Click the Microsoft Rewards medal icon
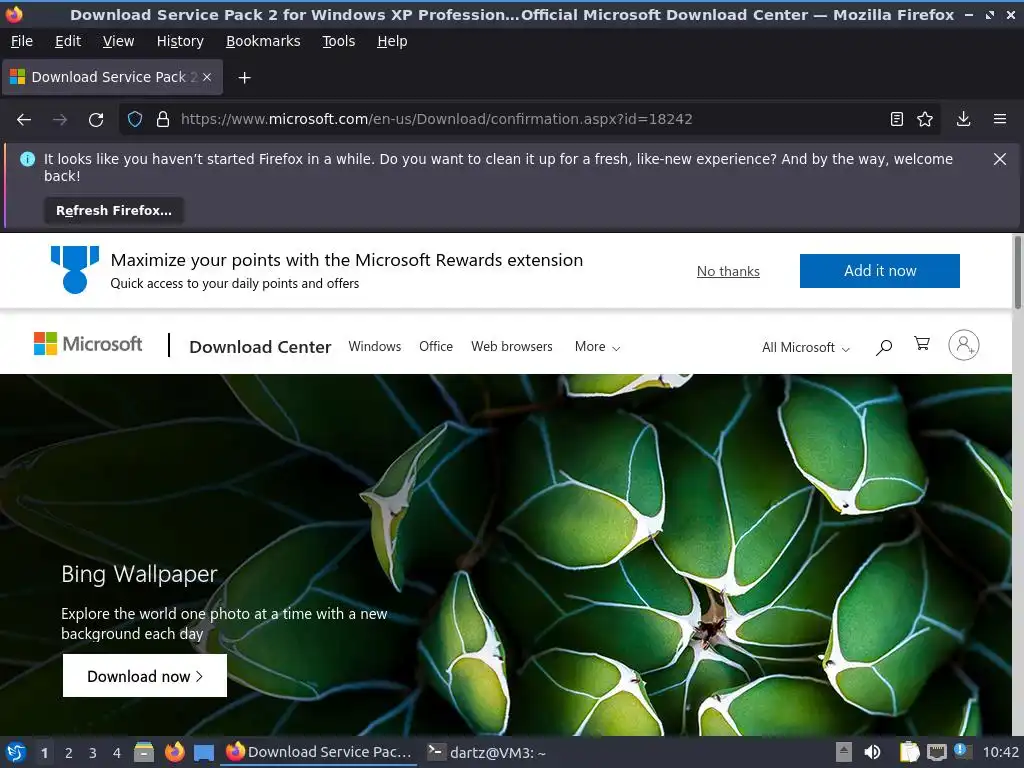 pyautogui.click(x=74, y=269)
